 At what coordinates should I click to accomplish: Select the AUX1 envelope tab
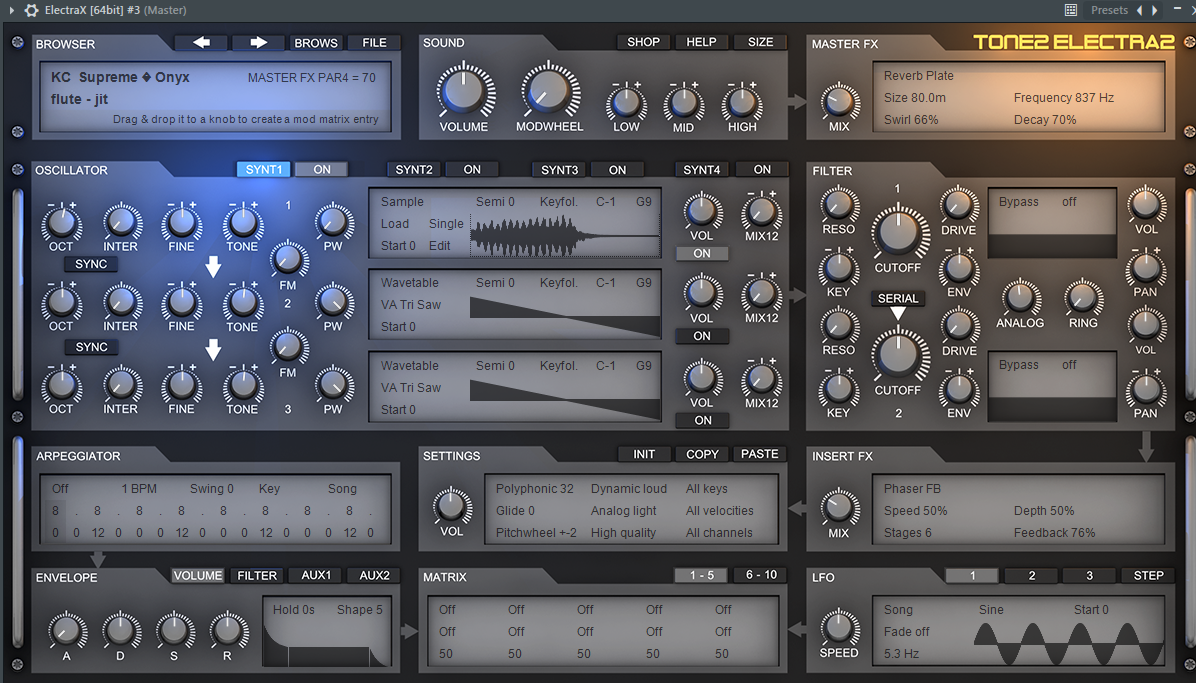(x=316, y=575)
